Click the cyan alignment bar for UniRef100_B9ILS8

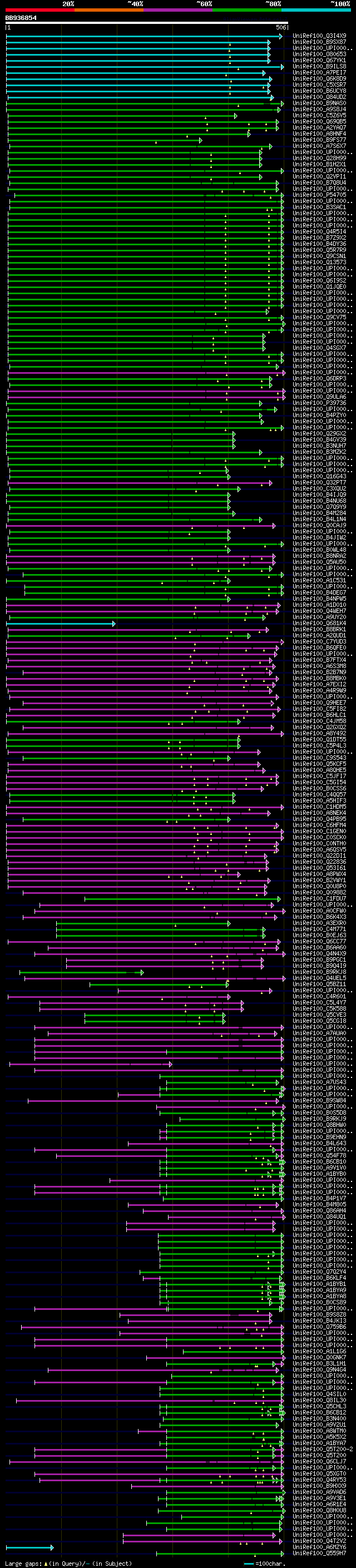coord(145,67)
